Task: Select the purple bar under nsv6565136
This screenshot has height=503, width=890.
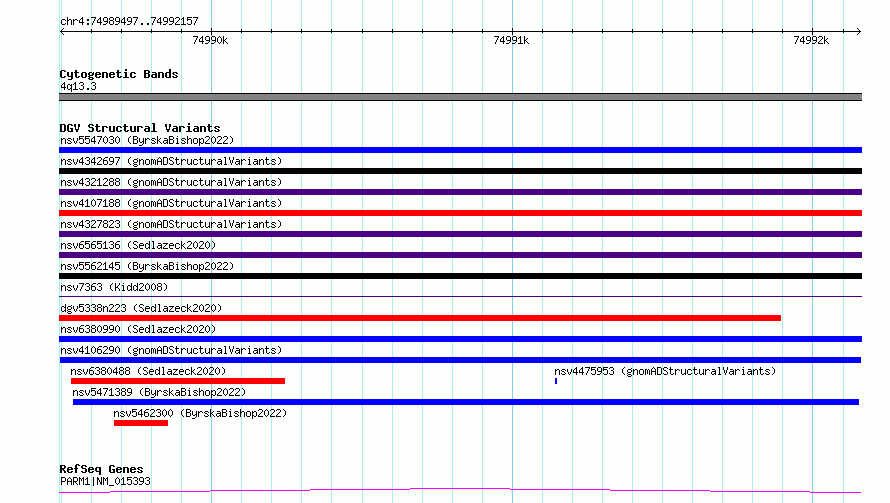Action: tap(460, 255)
